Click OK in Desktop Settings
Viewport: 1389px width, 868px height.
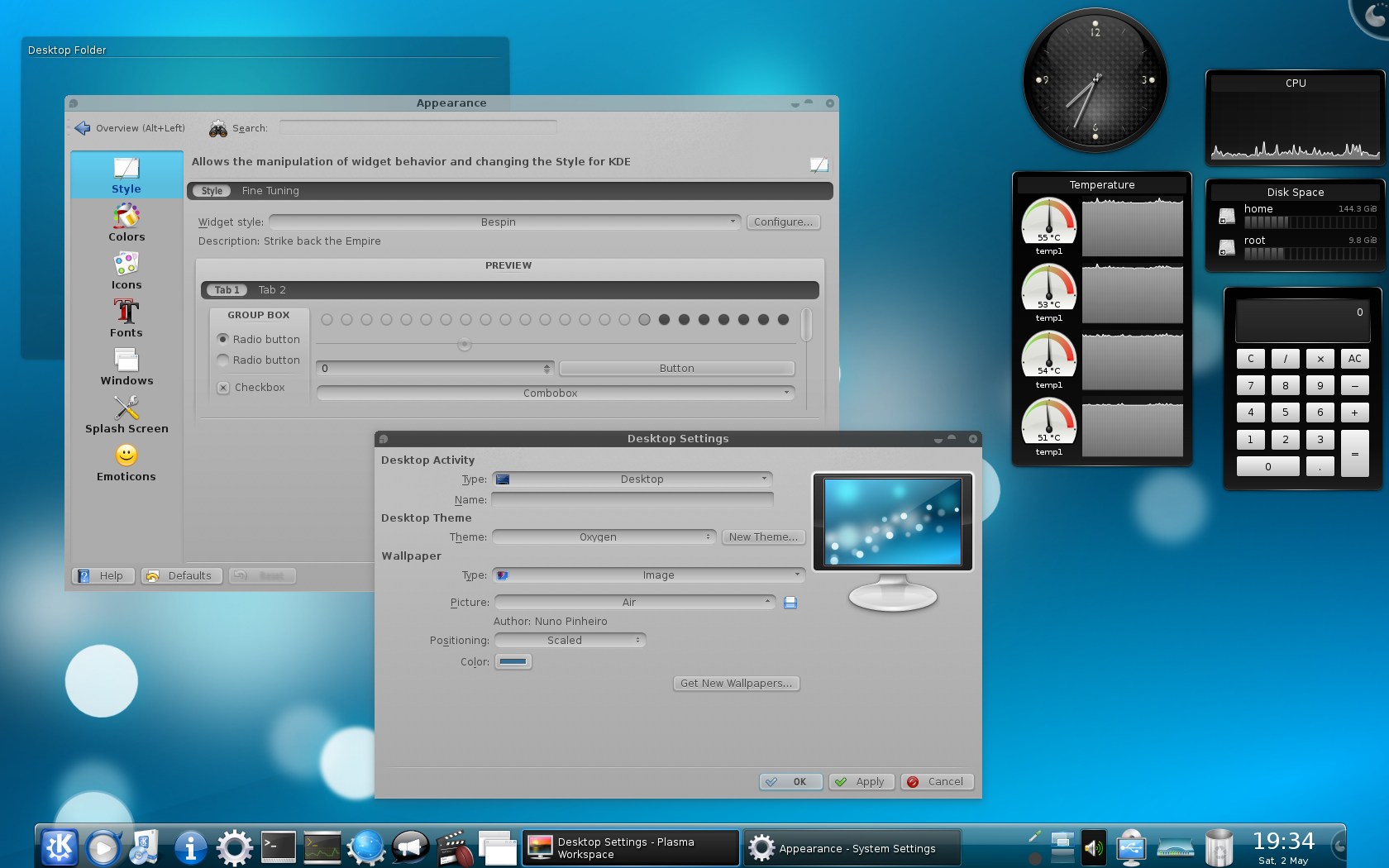791,782
